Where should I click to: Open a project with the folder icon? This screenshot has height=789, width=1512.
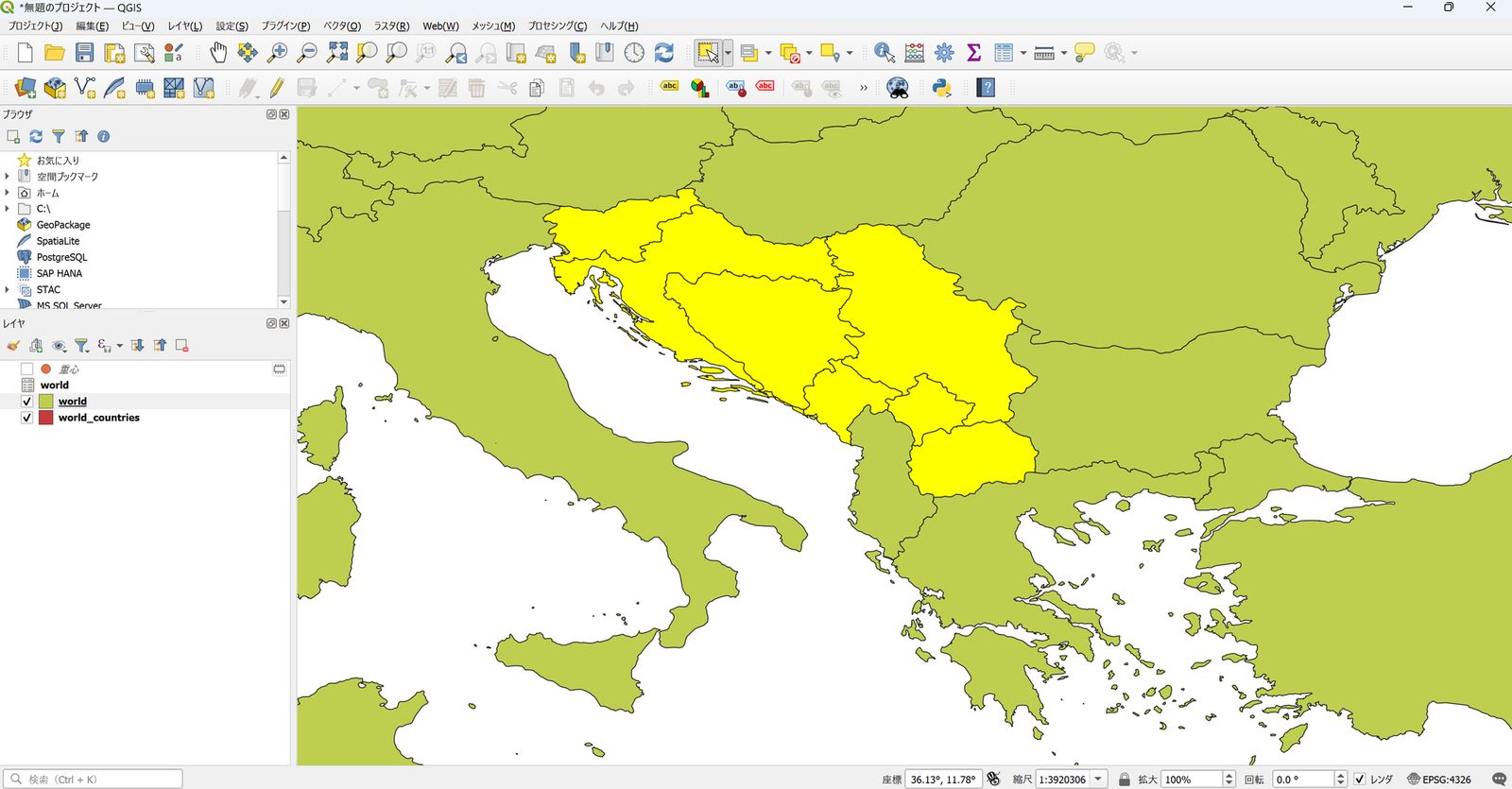(55, 53)
